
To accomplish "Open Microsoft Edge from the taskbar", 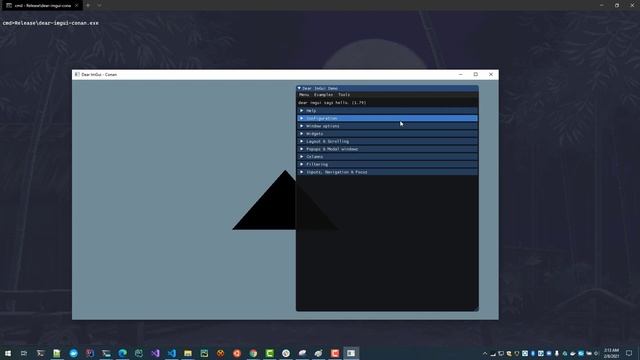I will point(122,353).
